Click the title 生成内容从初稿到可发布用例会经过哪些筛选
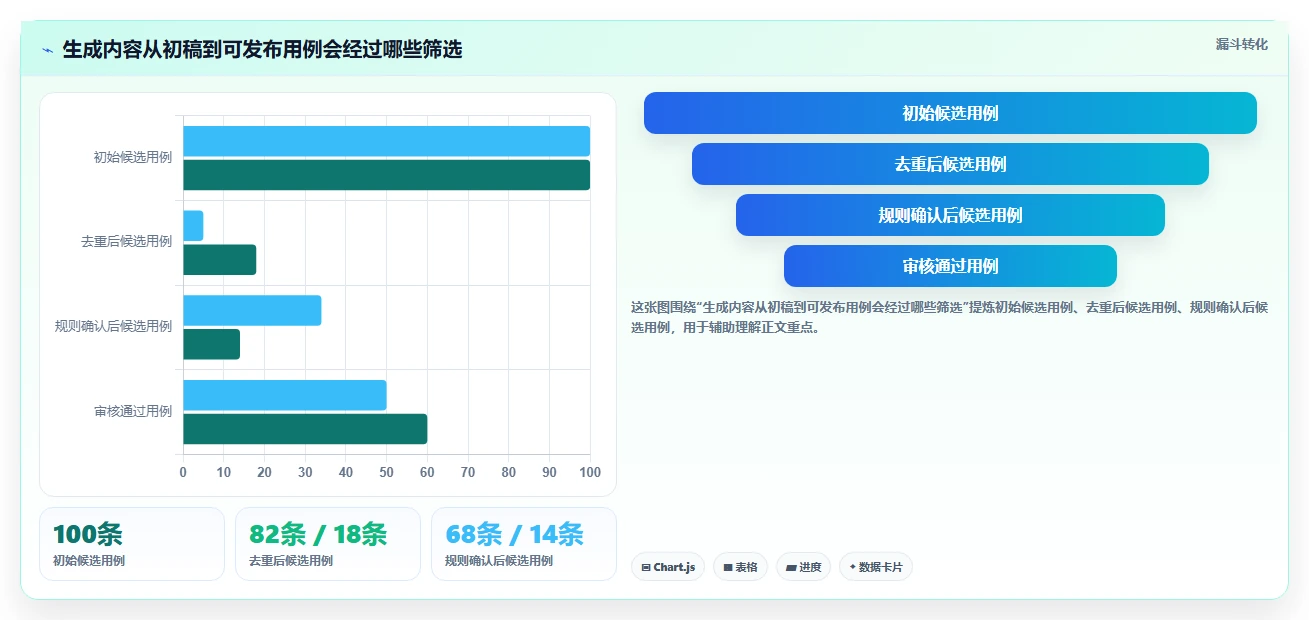This screenshot has height=620, width=1309. coord(263,49)
